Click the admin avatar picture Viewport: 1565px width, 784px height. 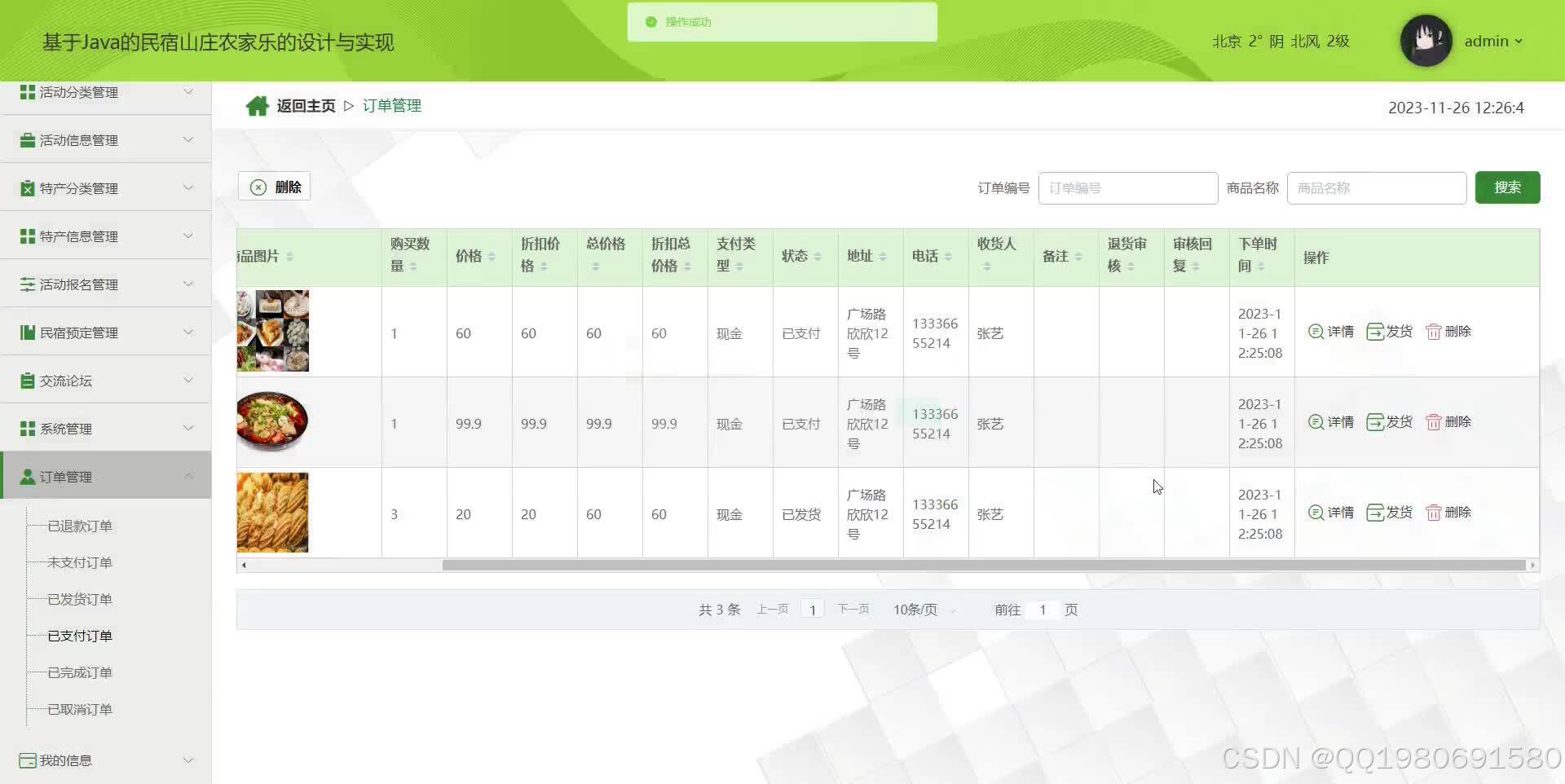tap(1426, 41)
